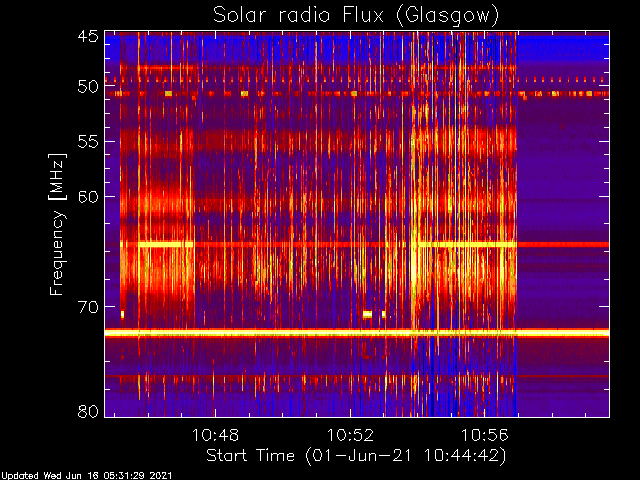
Task: Click the '80' frequency tick label
Action: tap(88, 411)
